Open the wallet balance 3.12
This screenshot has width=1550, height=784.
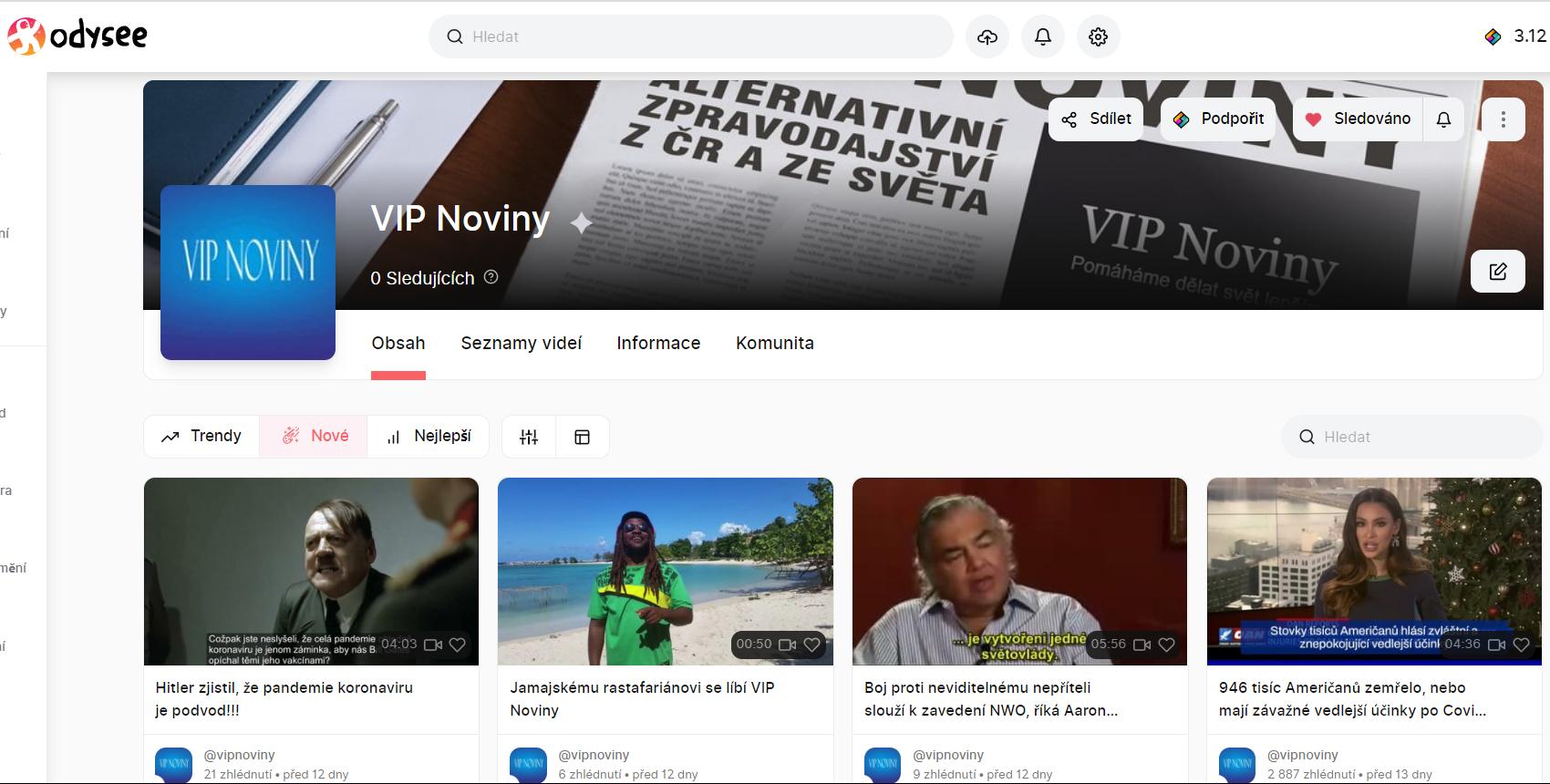pos(1515,36)
